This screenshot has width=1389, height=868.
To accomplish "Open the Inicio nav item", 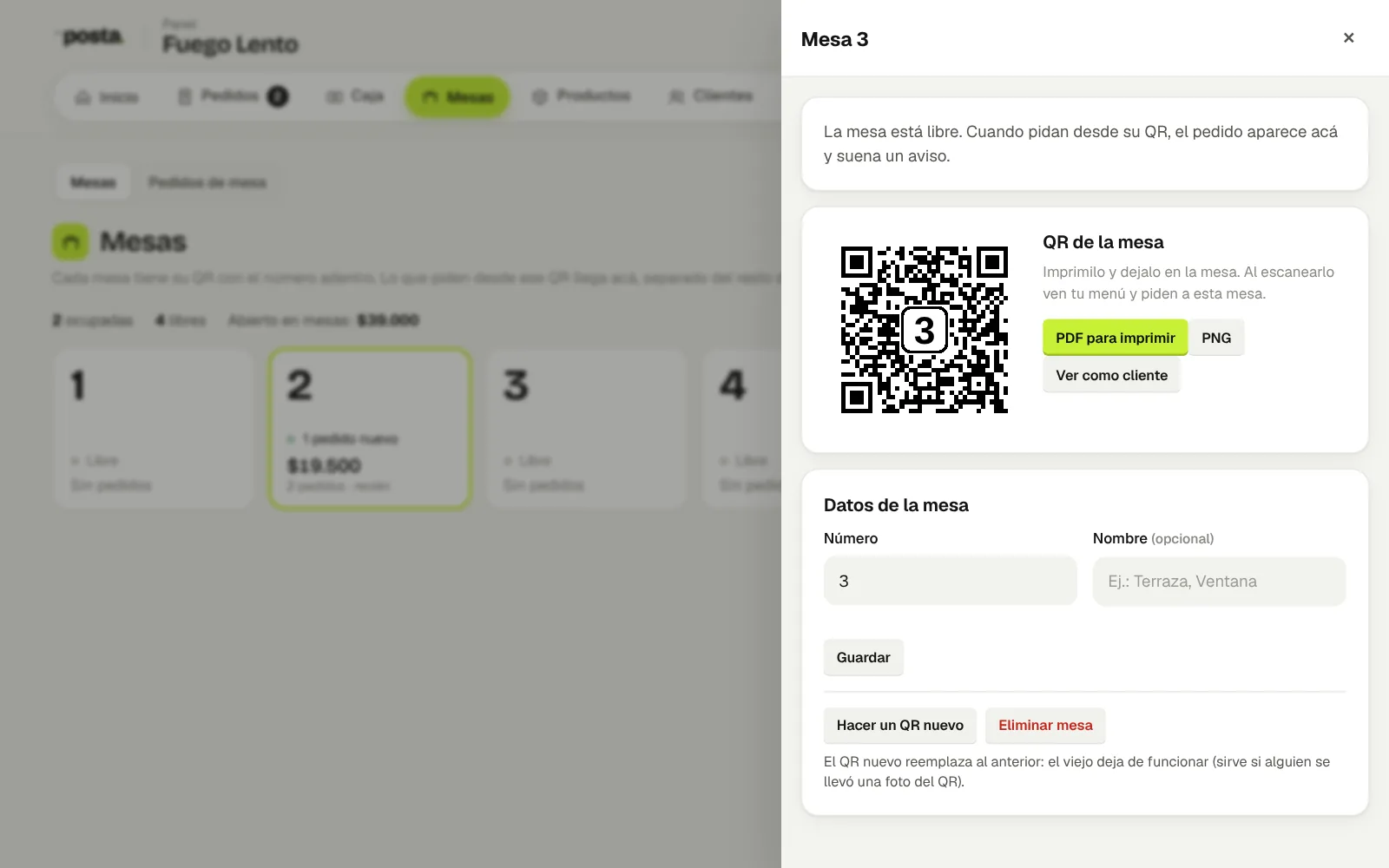I will (106, 96).
